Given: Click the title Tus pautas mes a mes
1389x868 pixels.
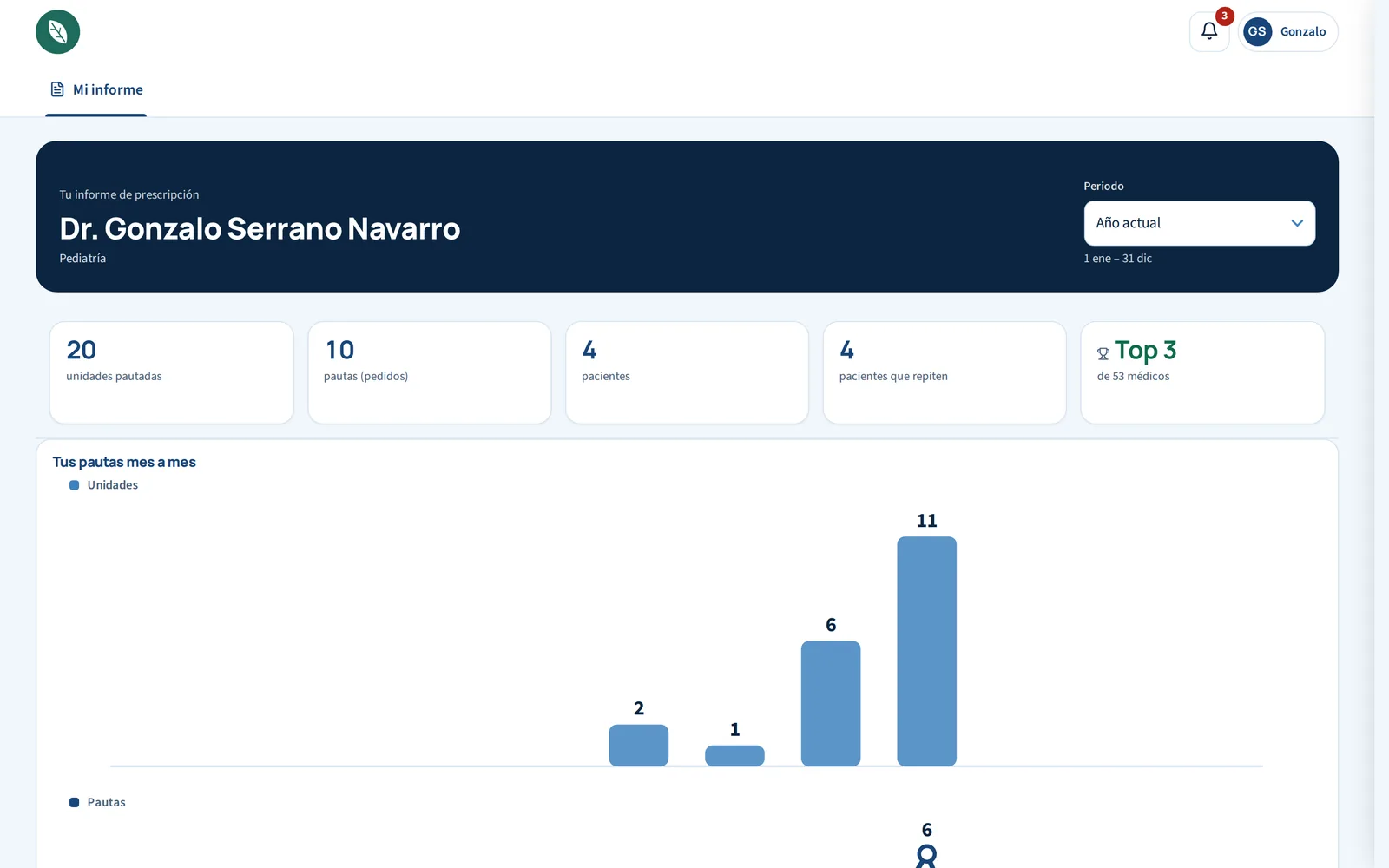Looking at the screenshot, I should (x=124, y=462).
